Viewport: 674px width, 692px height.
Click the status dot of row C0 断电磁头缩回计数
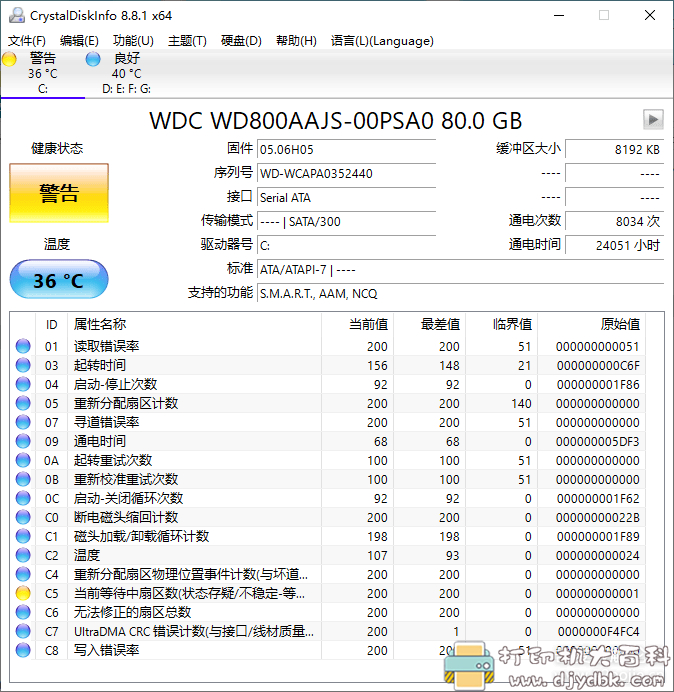coord(23,517)
